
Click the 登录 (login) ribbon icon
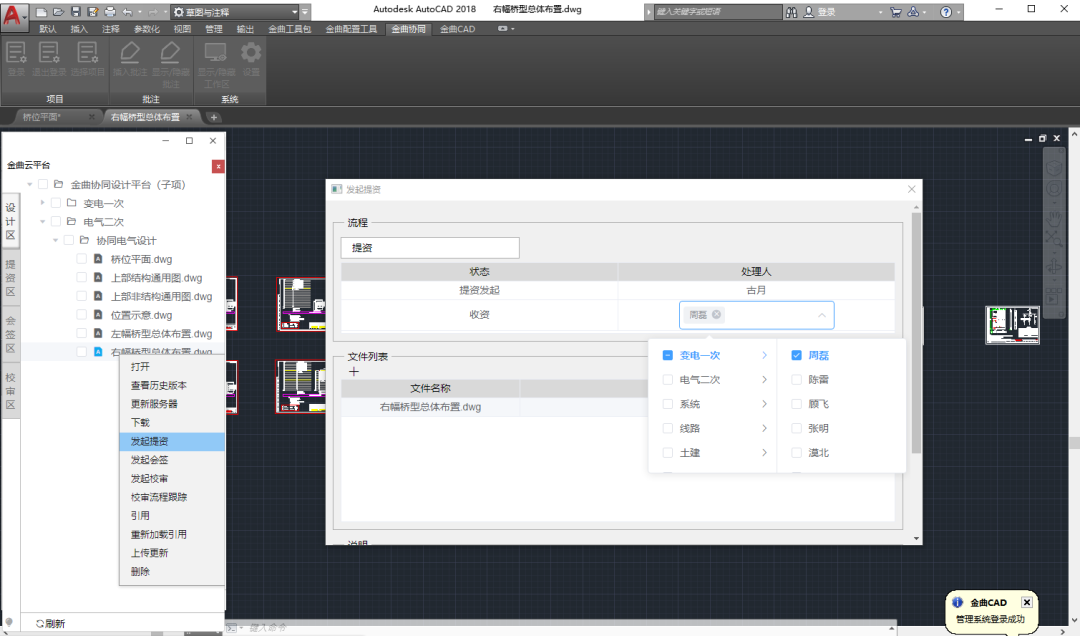point(17,58)
